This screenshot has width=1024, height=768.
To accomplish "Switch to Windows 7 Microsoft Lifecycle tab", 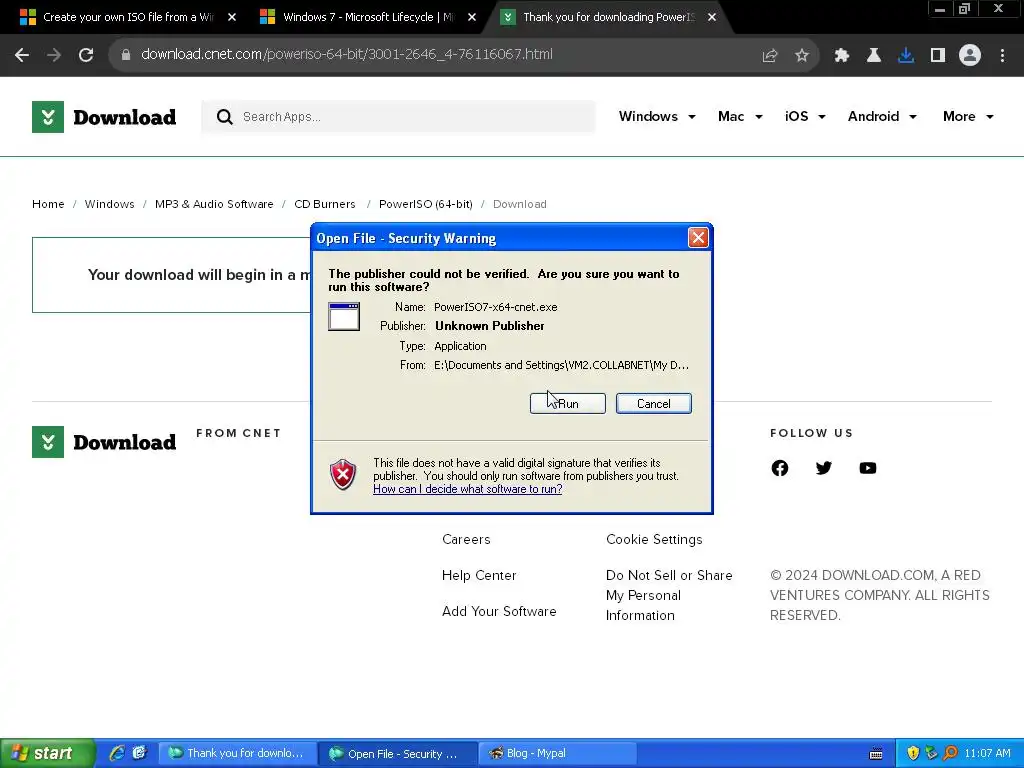I will pyautogui.click(x=366, y=17).
